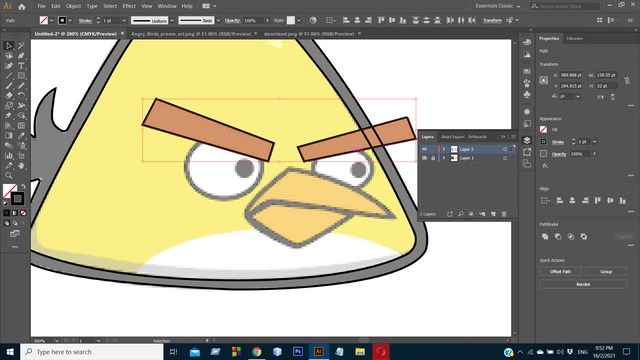
Task: Click the Group quick action button
Action: coord(606,271)
